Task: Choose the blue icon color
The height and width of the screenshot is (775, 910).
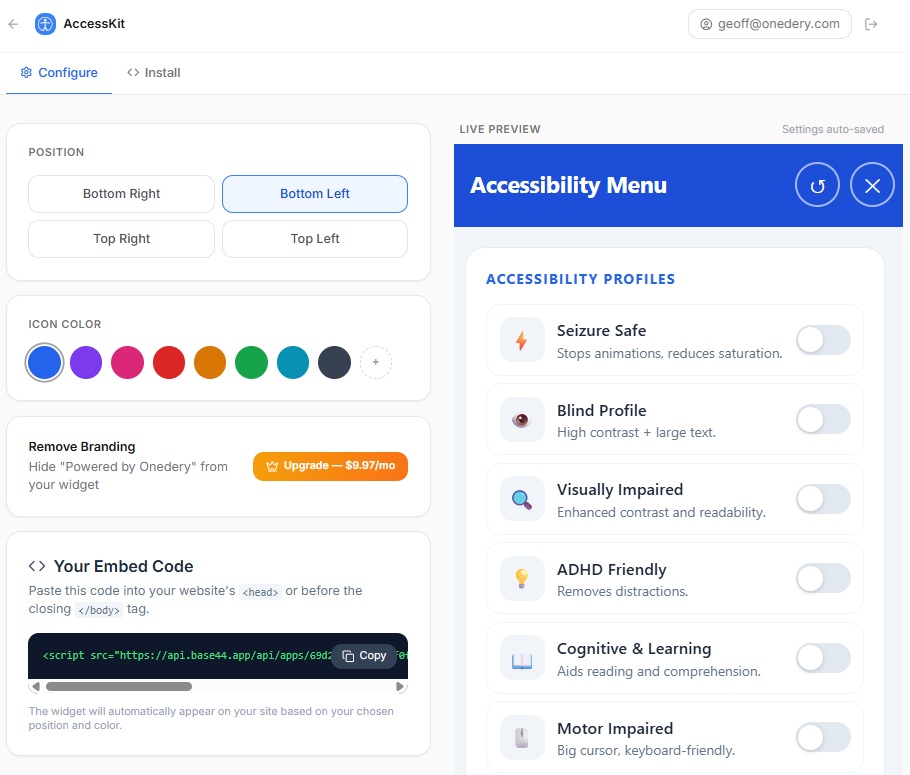Action: pos(45,362)
